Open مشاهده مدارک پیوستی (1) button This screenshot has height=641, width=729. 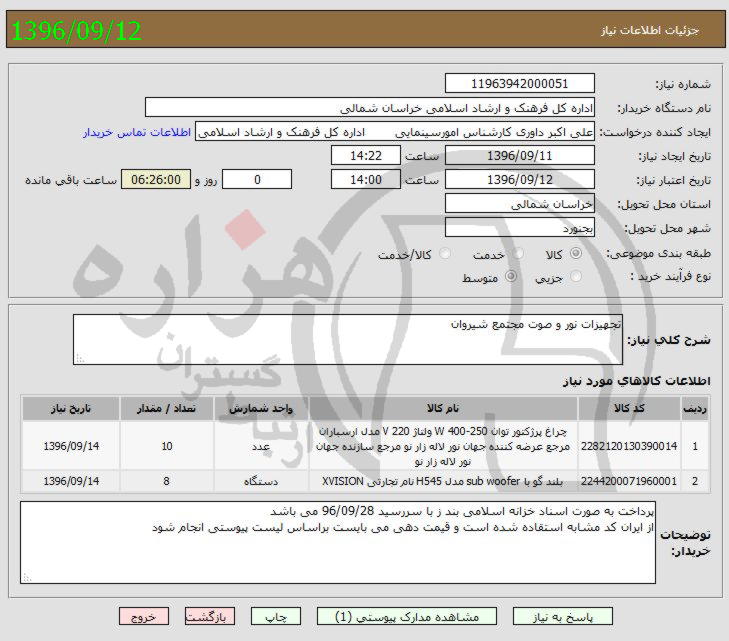coord(407,616)
